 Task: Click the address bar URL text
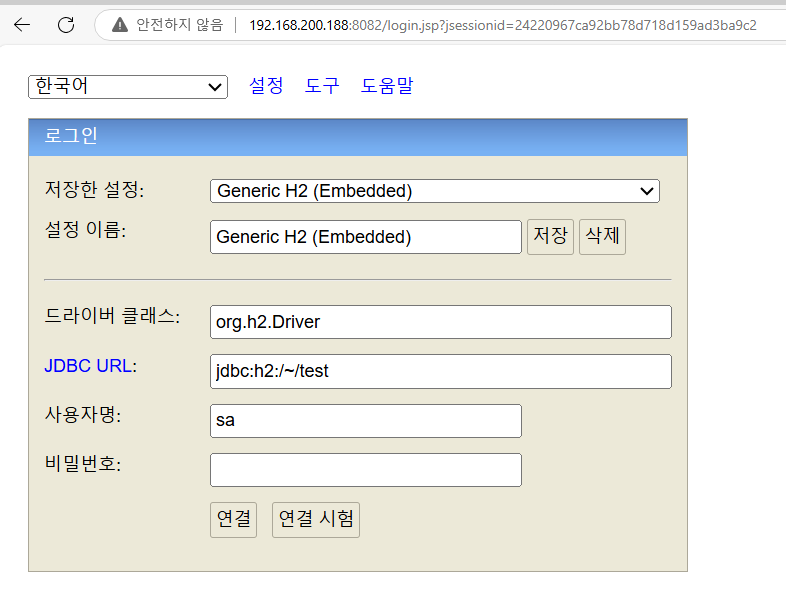coord(503,25)
